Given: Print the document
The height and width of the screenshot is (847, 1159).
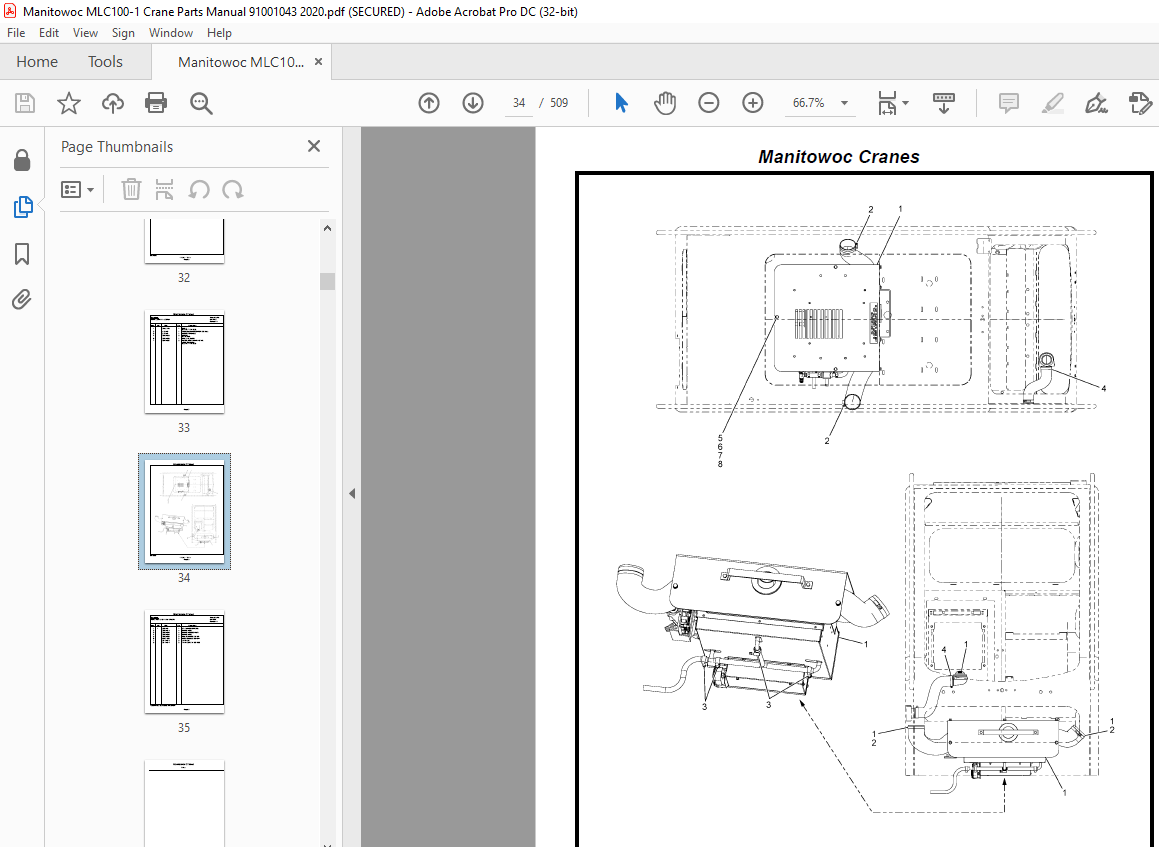Looking at the screenshot, I should pyautogui.click(x=156, y=103).
